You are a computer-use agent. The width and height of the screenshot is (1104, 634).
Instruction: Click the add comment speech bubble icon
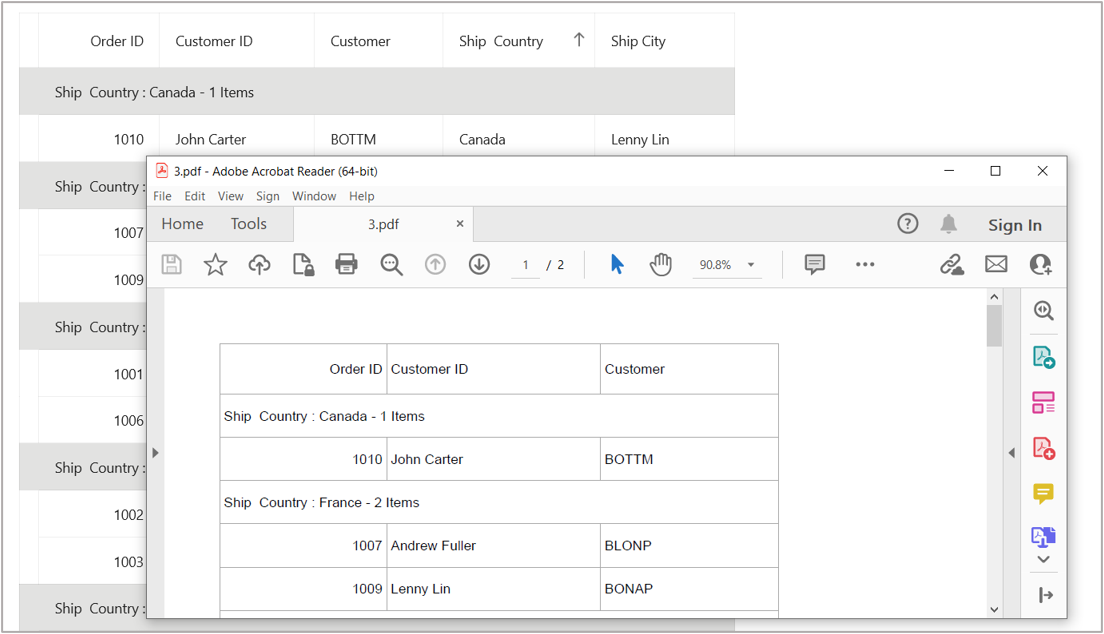815,265
